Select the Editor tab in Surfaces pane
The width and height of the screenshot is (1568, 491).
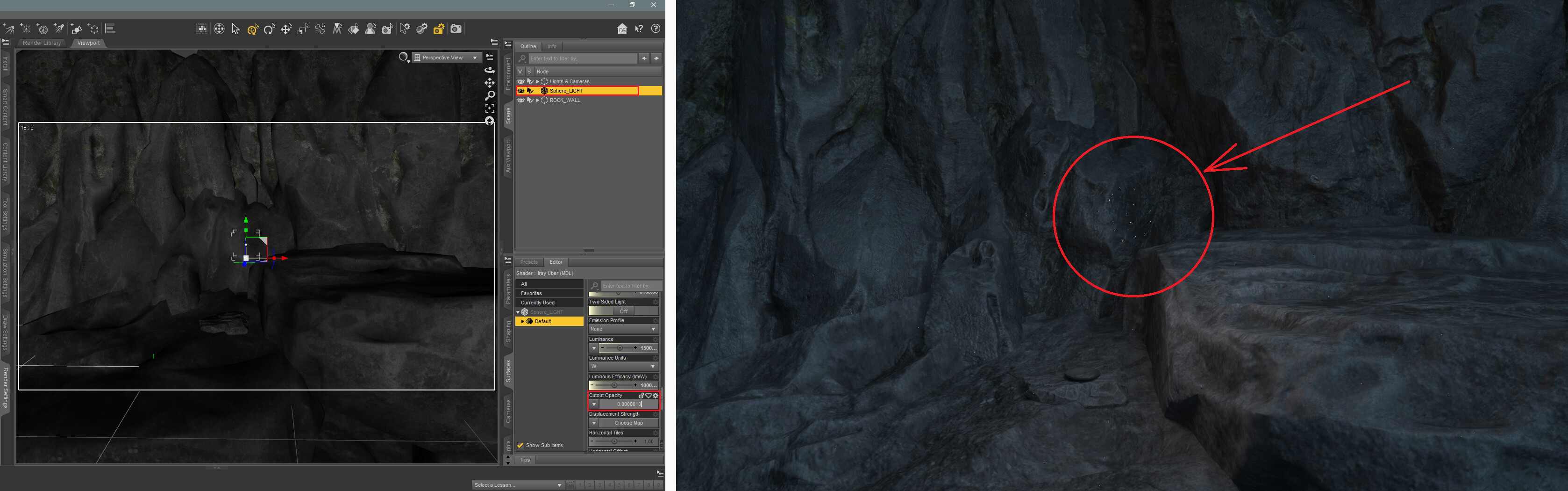point(556,262)
